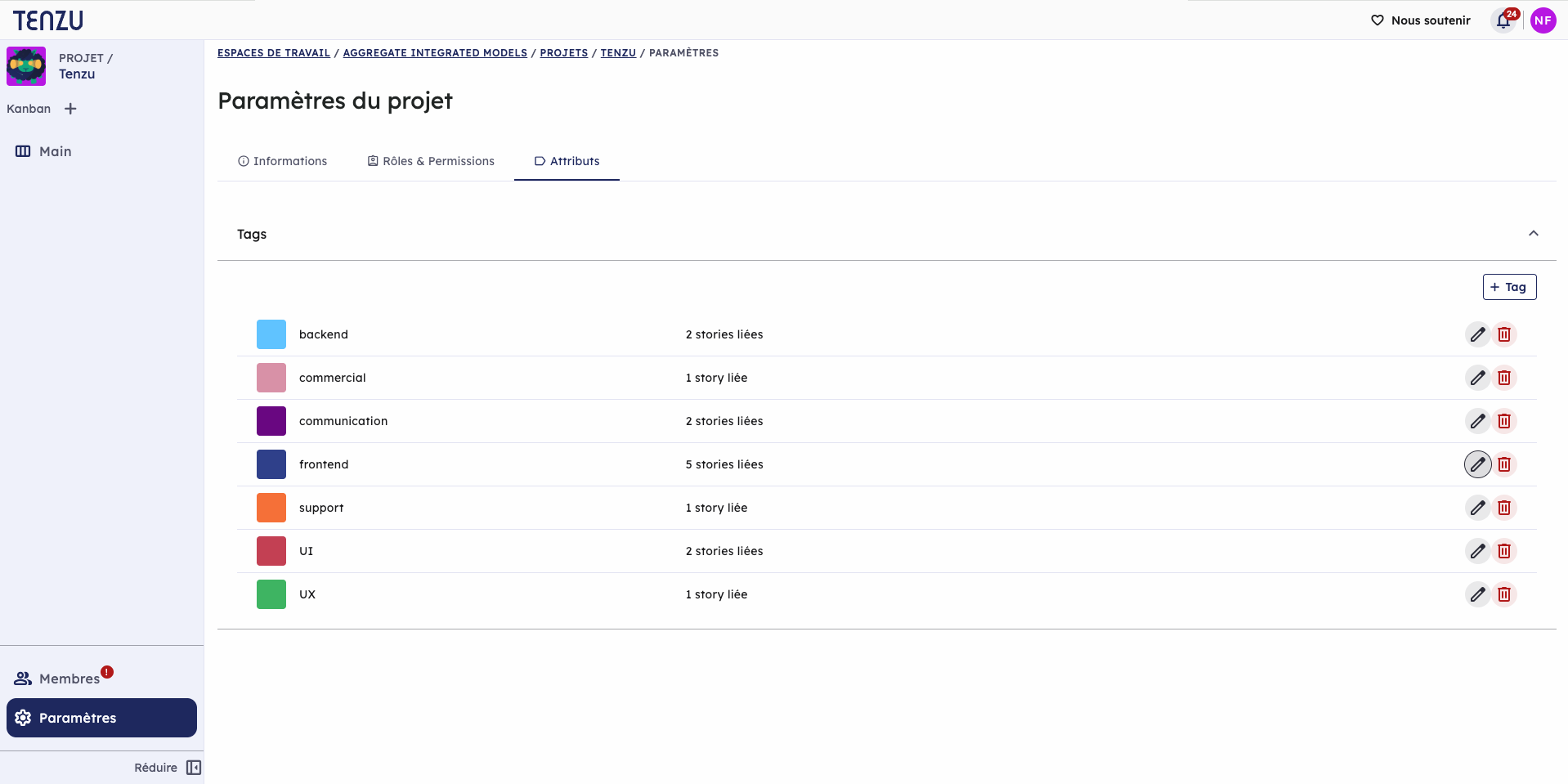Click "5 stories liées" on frontend row
The height and width of the screenshot is (784, 1568).
tap(724, 464)
